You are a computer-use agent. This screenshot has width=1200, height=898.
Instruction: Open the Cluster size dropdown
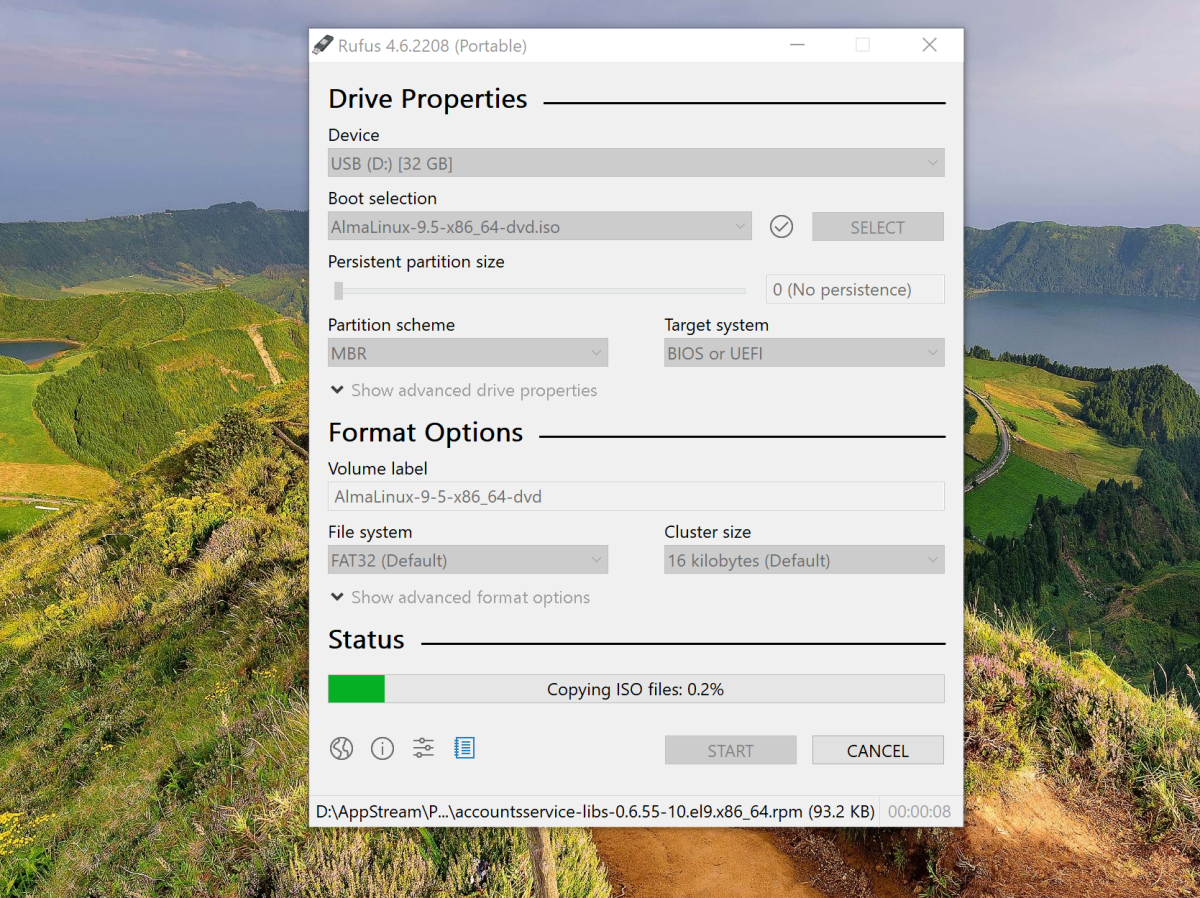click(x=804, y=560)
